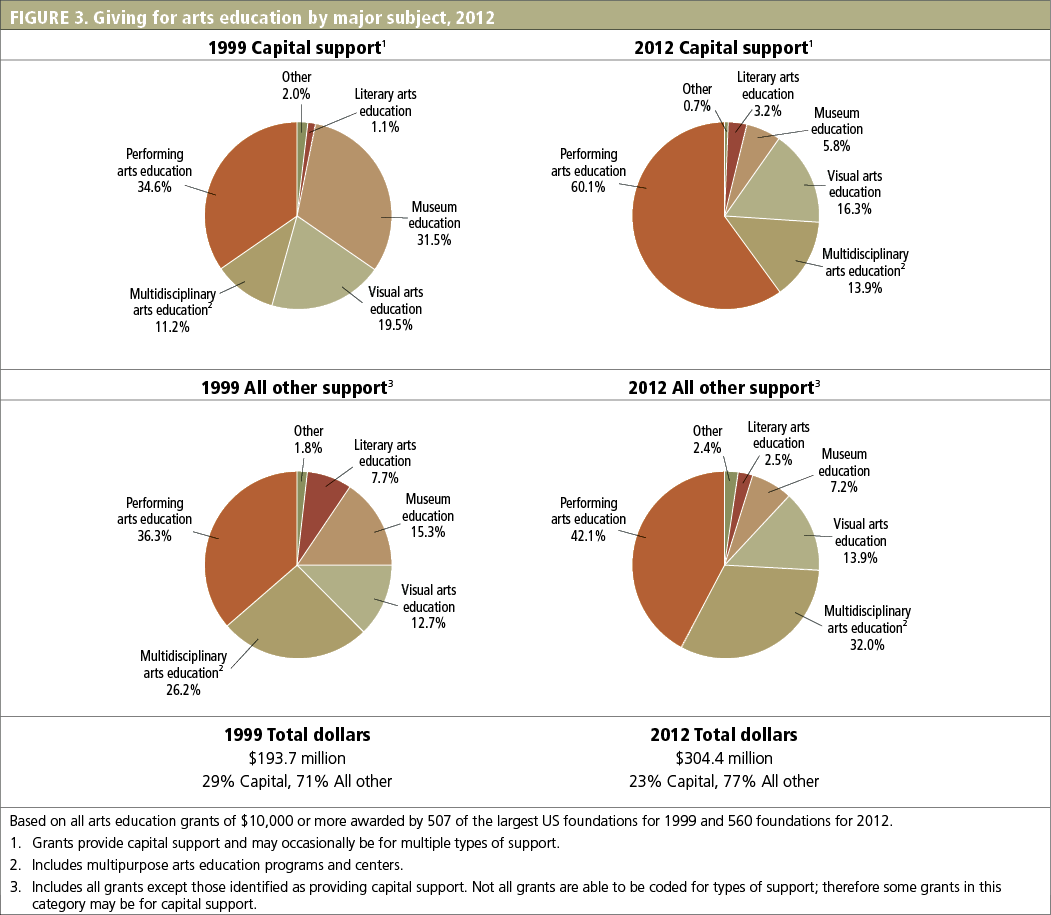This screenshot has width=1051, height=915.
Task: Click the Performing arts education 36.3% label
Action: 154,520
